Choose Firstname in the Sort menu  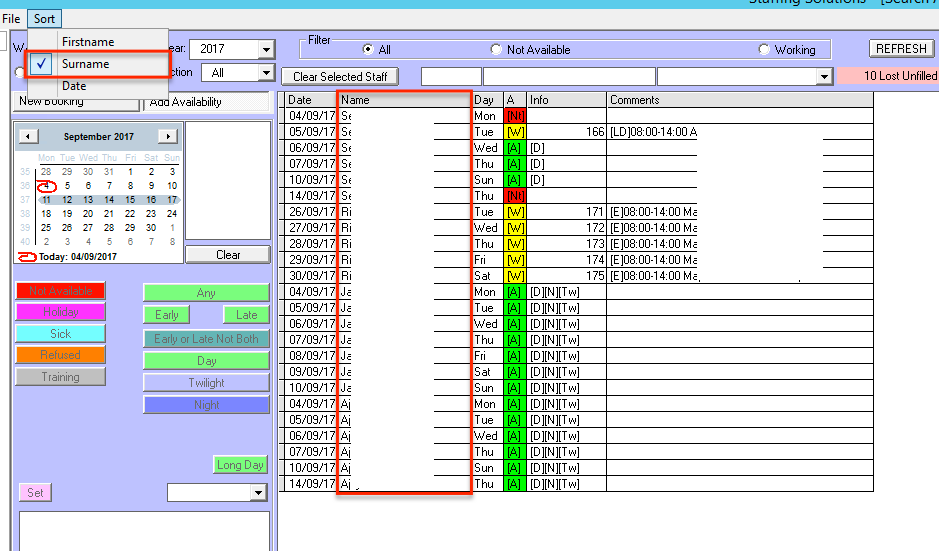tap(87, 42)
